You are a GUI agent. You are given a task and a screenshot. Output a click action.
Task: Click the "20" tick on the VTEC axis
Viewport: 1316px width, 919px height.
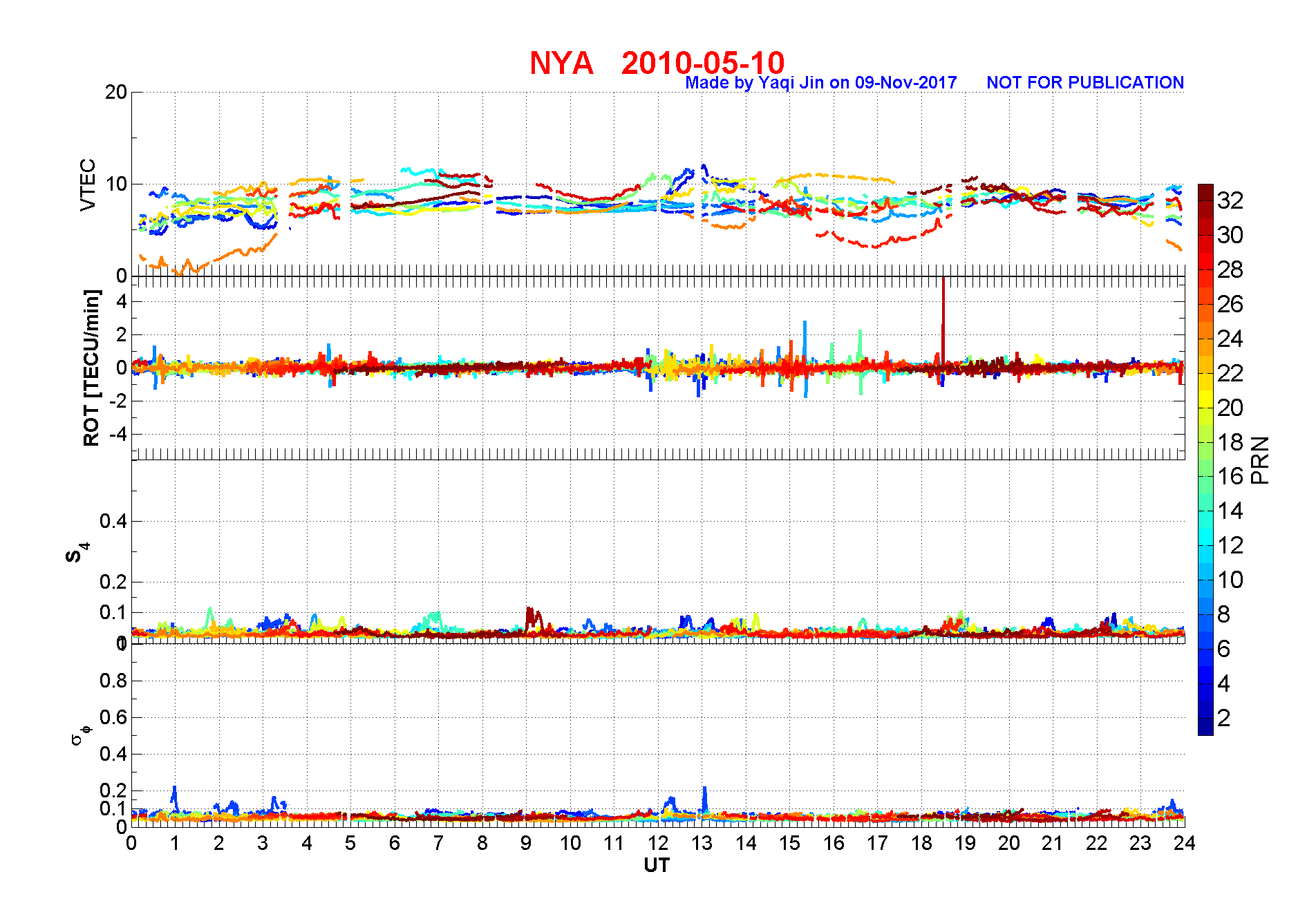click(x=116, y=93)
